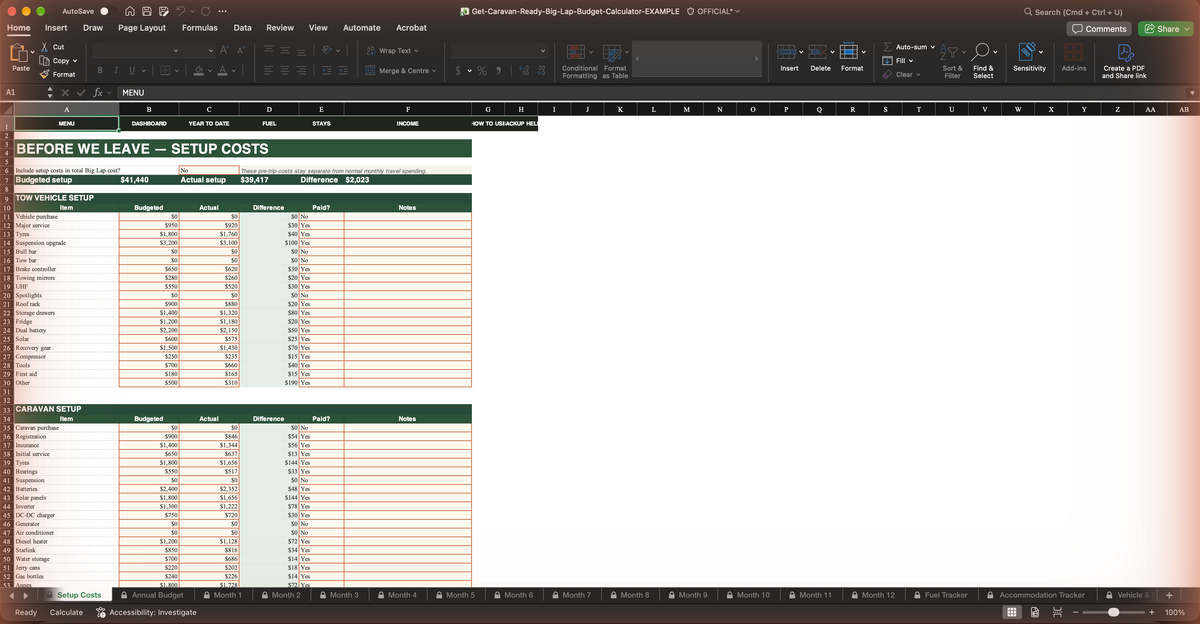Image resolution: width=1200 pixels, height=624 pixels.
Task: Click Accessibility: Investigate in status bar
Action: pos(146,612)
